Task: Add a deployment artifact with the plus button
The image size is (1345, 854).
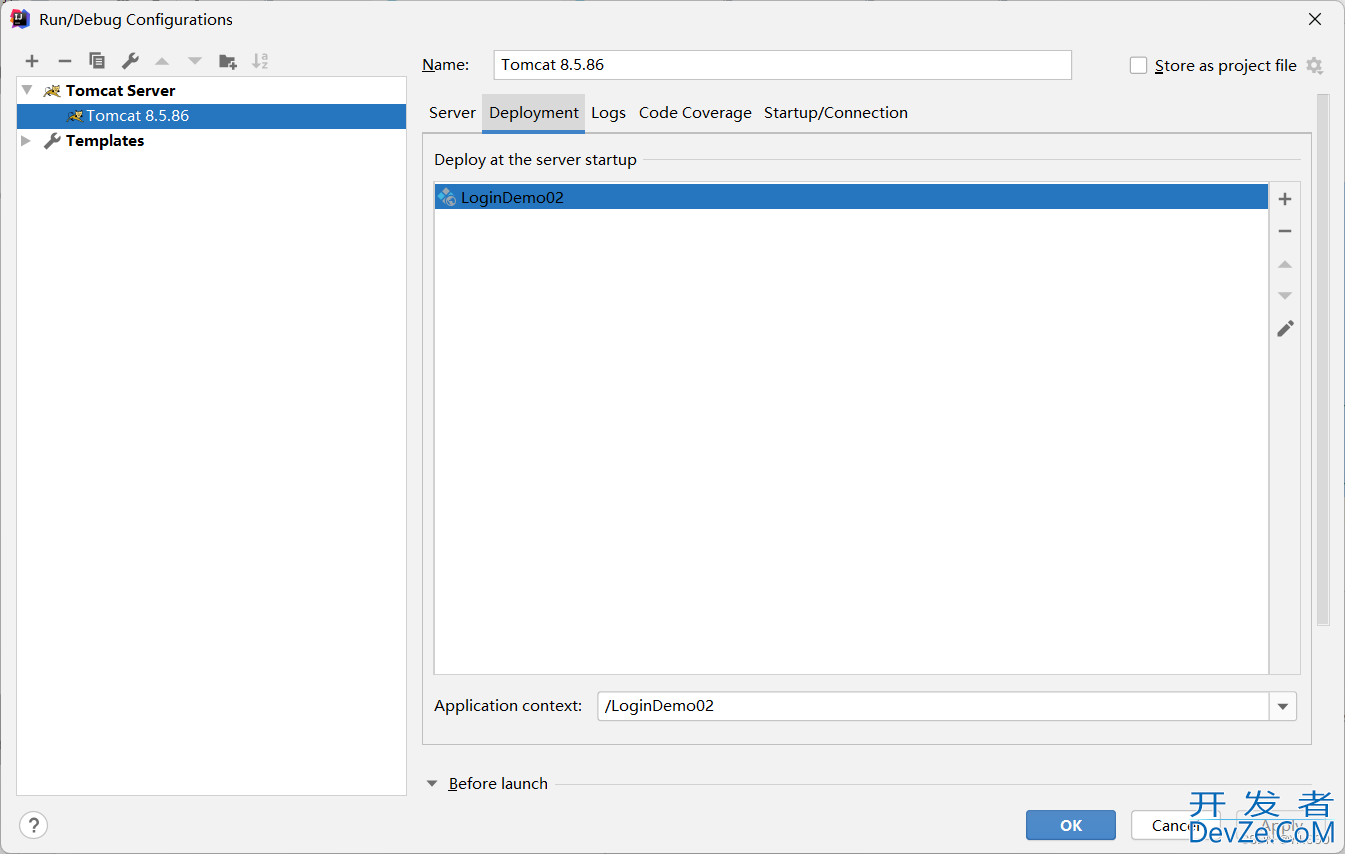Action: [1285, 199]
